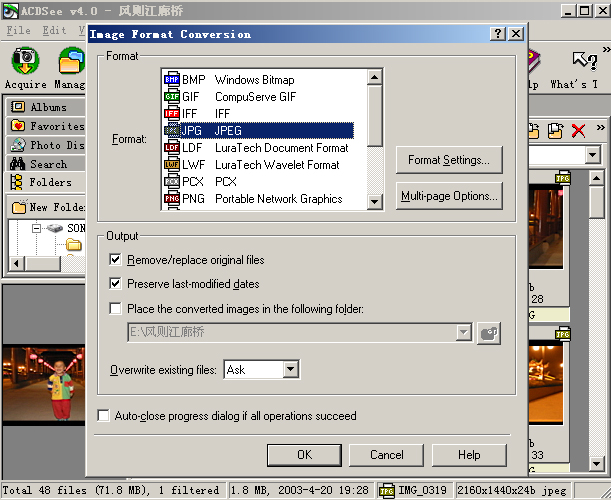Select the JPG JPEG format row
Screen dimensions: 611x500
[259, 131]
